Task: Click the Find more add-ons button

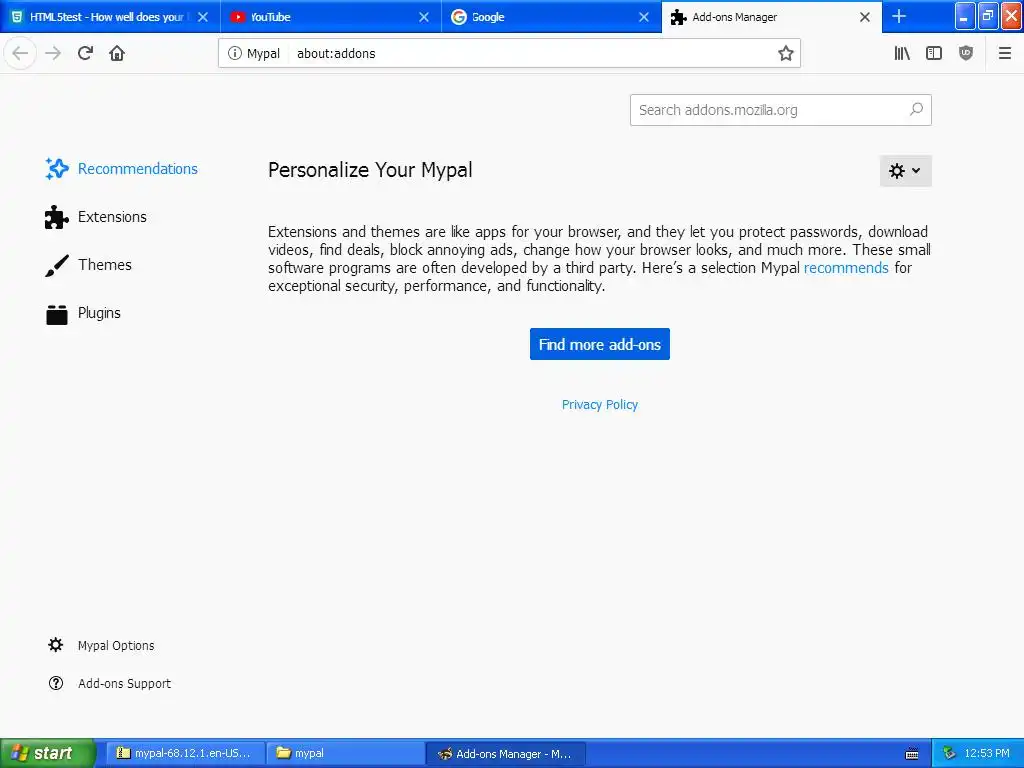Action: [x=600, y=344]
